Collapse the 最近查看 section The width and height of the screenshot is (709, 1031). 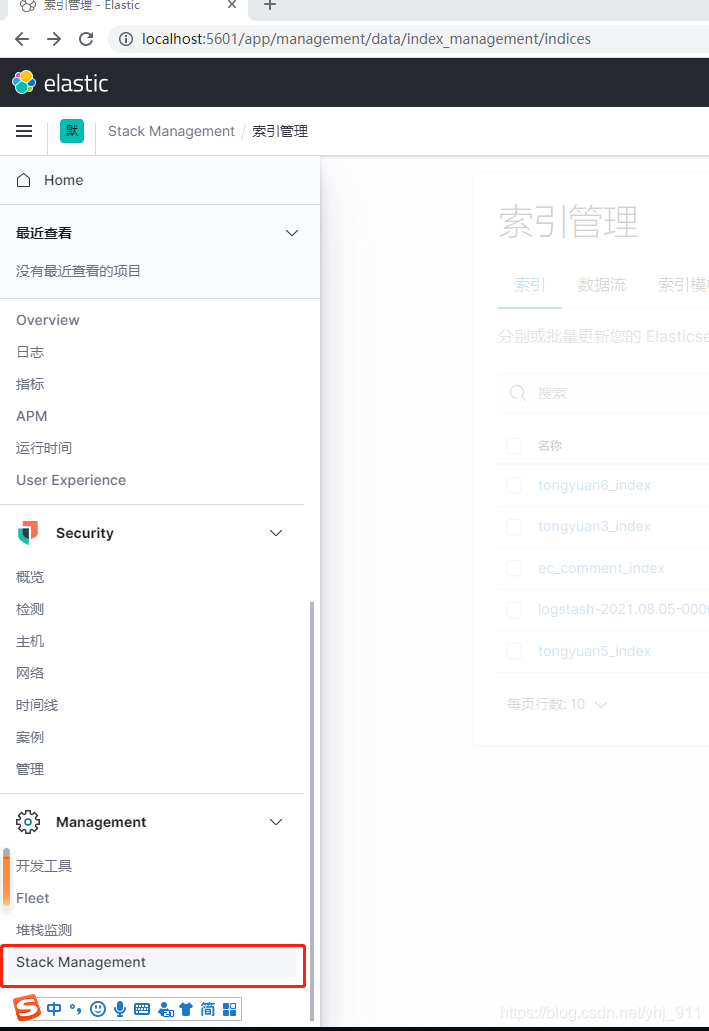tap(292, 233)
